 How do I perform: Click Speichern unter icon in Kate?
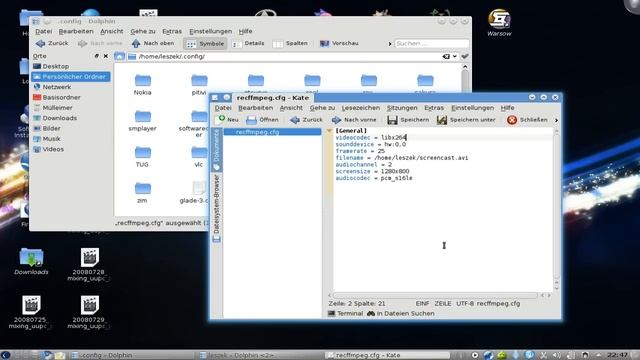pos(442,120)
